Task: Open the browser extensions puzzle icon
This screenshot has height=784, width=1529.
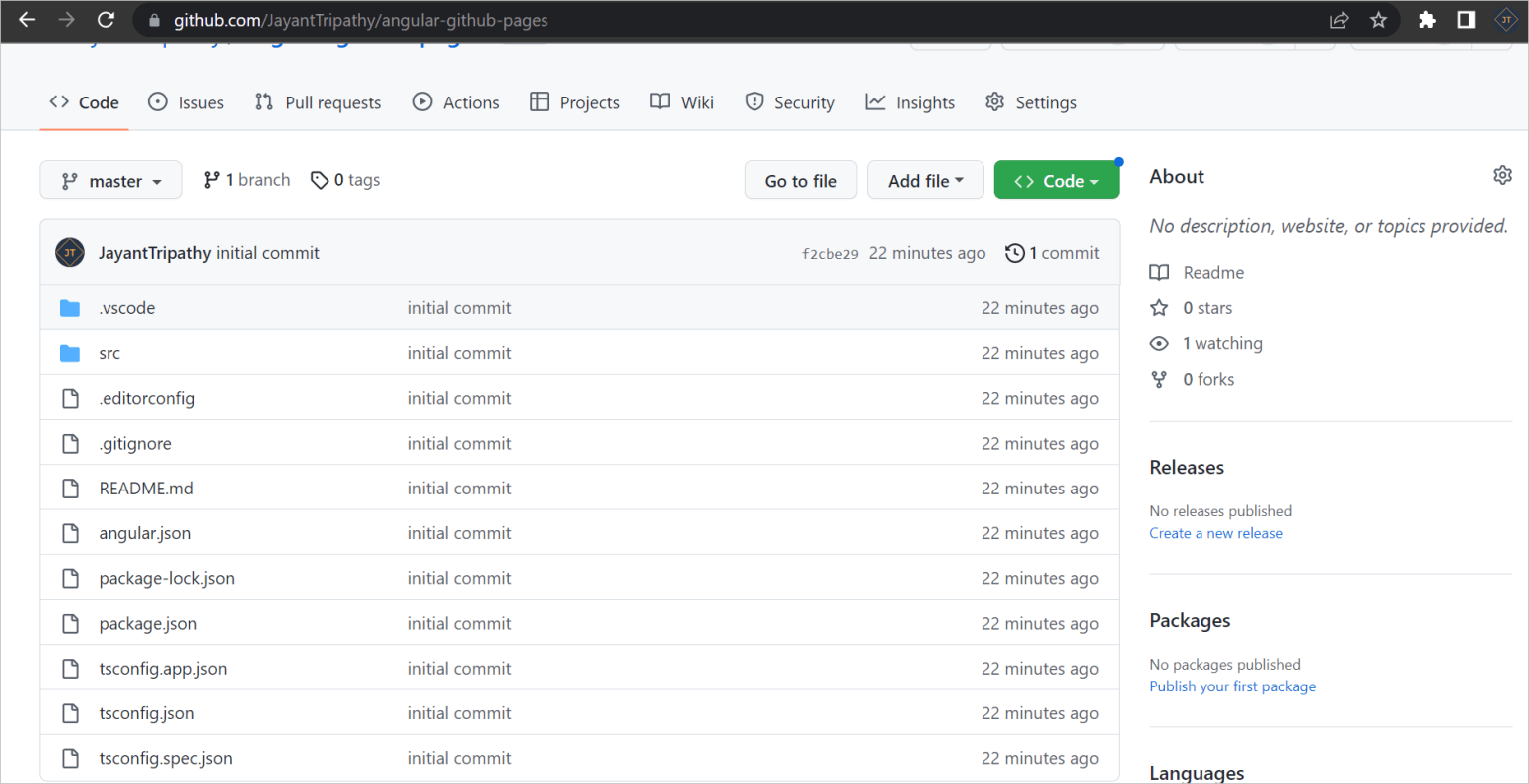Action: coord(1427,20)
